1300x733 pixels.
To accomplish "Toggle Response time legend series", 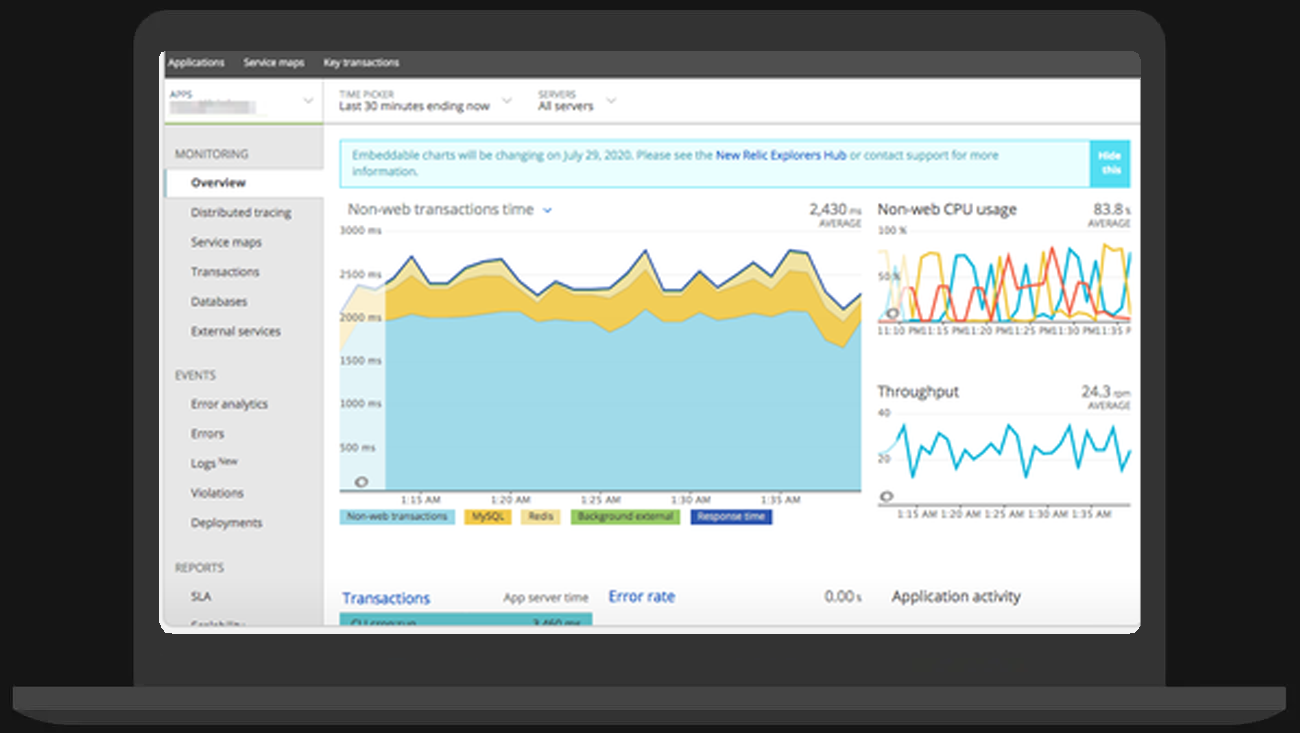I will (731, 517).
